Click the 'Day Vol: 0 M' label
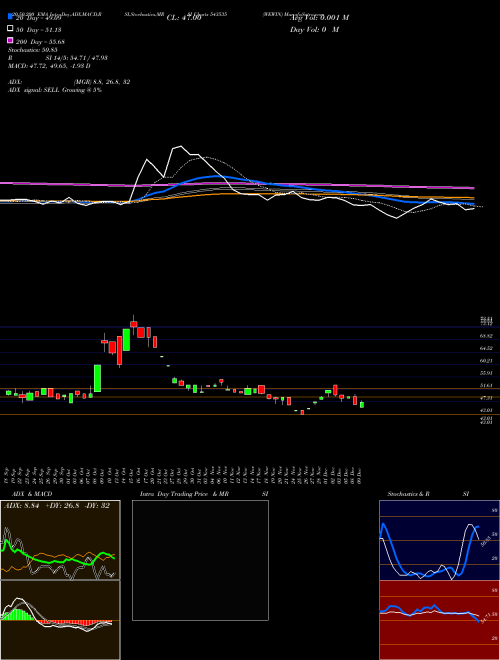Viewport: 500px width, 660px height. coord(314,29)
